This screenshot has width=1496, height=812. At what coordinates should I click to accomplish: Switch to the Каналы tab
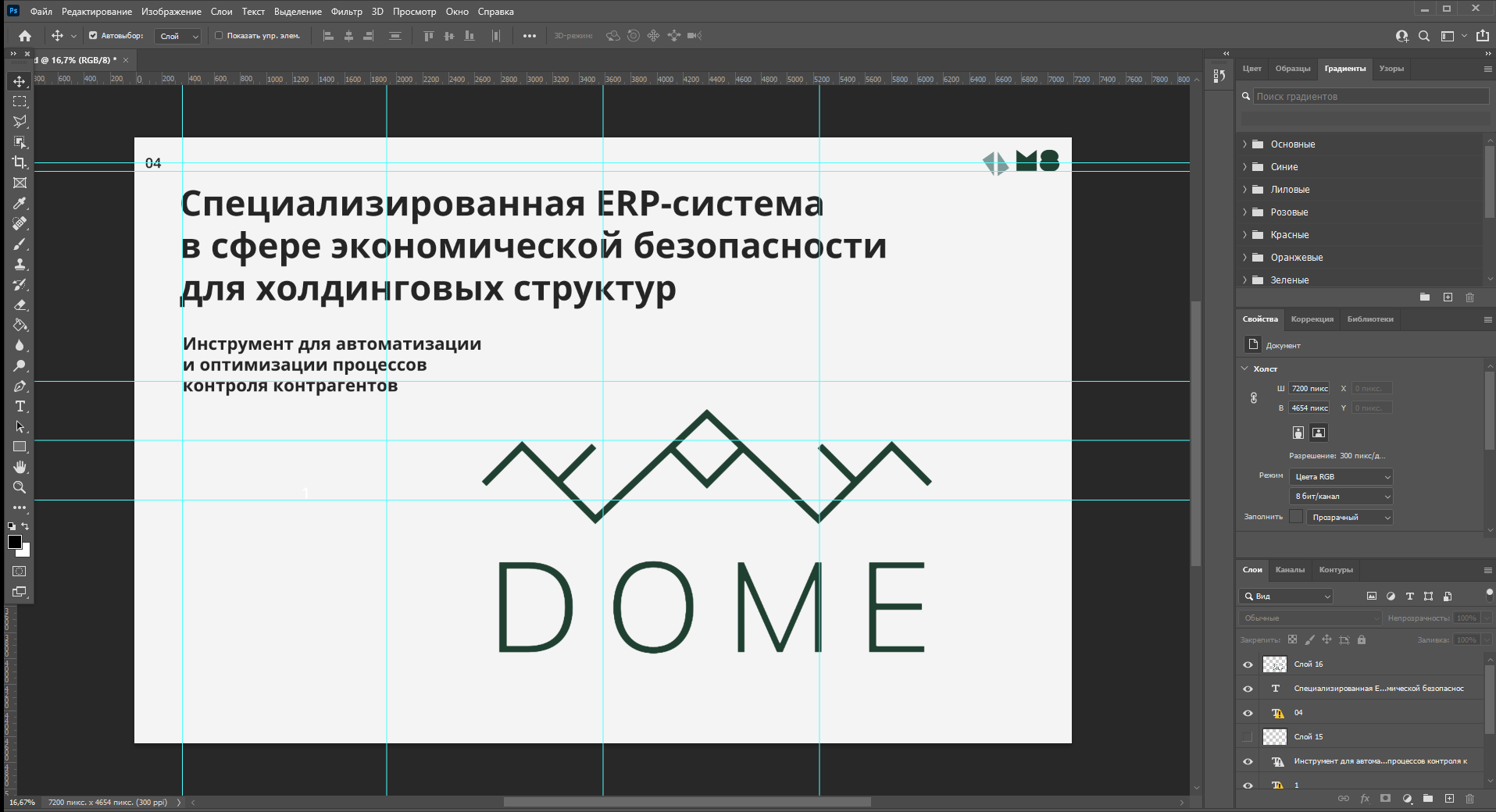pos(1290,570)
